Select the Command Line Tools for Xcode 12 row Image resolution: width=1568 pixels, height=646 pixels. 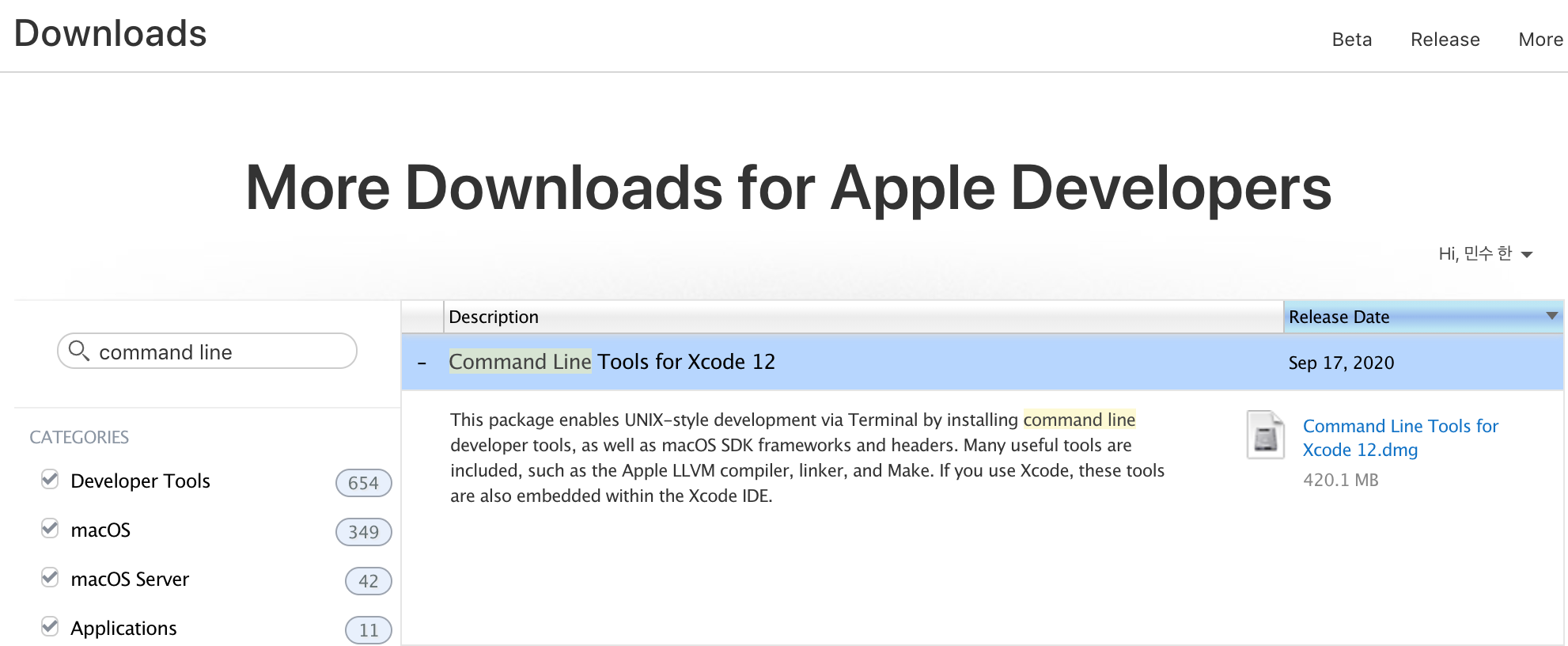[x=982, y=362]
